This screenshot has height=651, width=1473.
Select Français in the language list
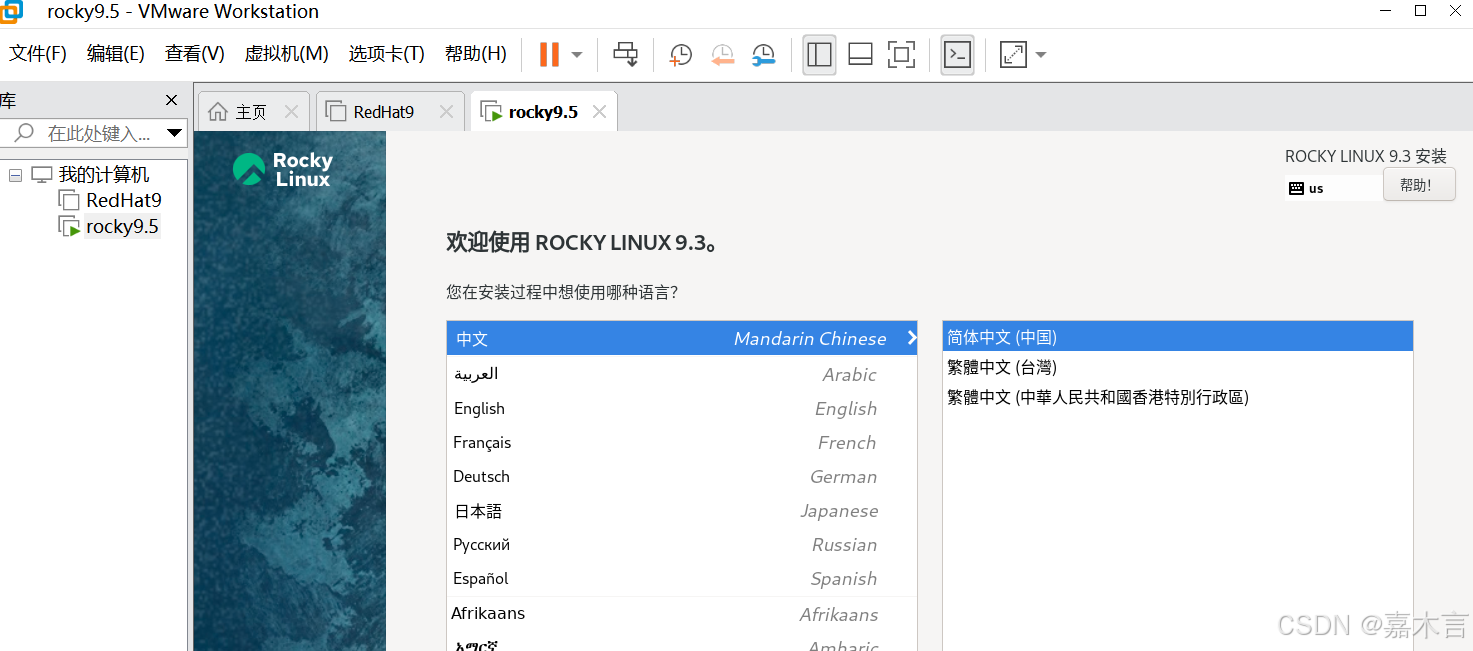click(x=682, y=442)
